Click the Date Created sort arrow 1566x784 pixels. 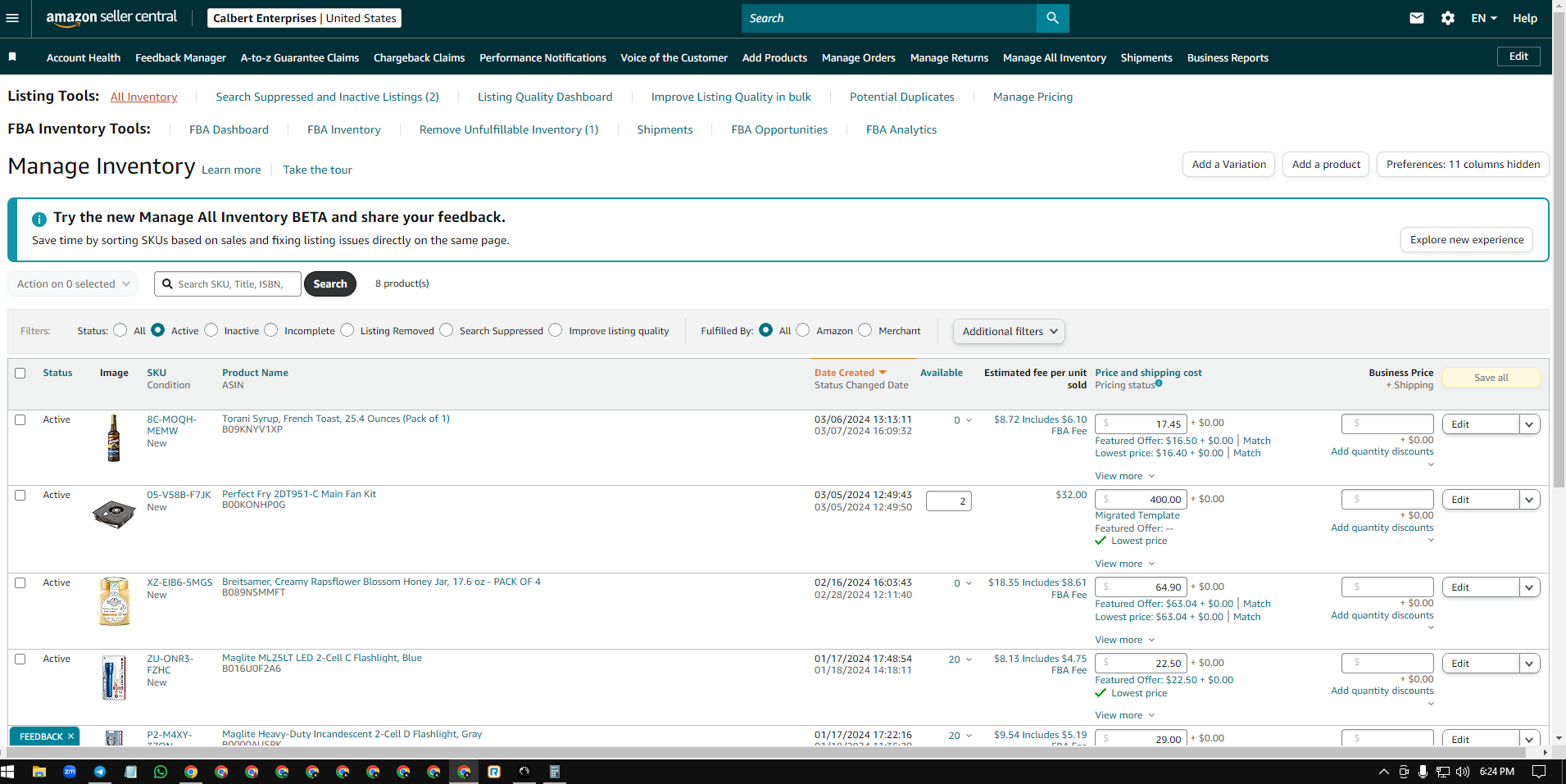coord(883,373)
